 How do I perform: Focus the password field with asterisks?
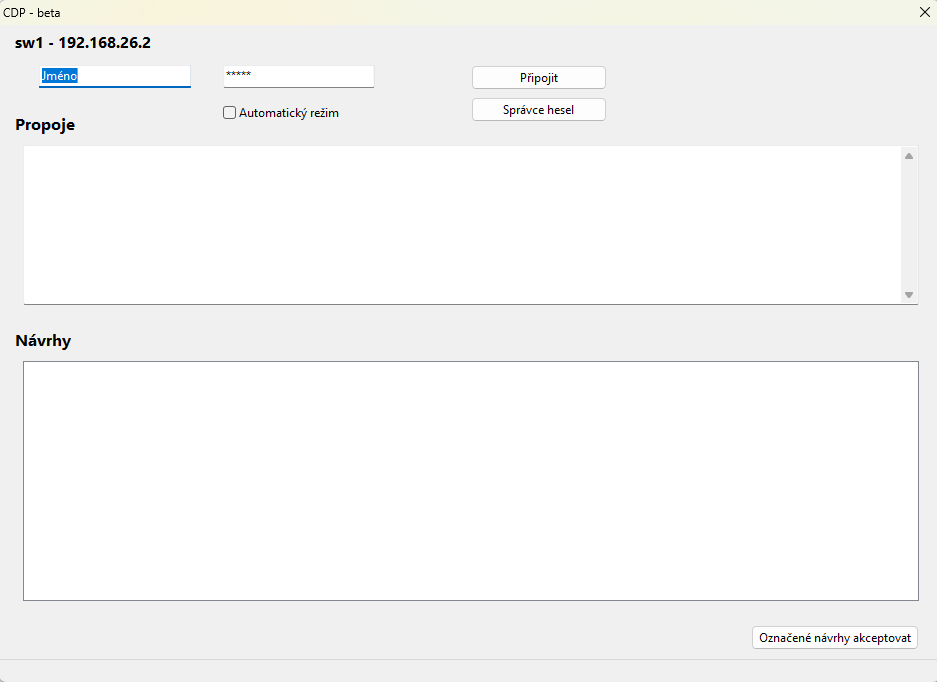pos(298,76)
